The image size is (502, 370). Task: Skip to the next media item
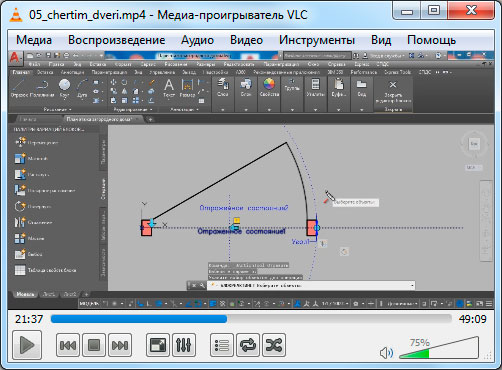pos(120,345)
